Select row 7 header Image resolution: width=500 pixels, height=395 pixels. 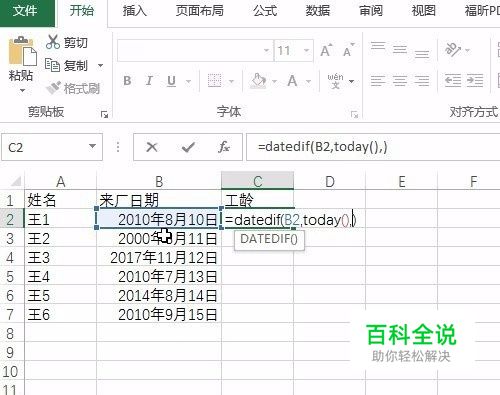[x=11, y=315]
